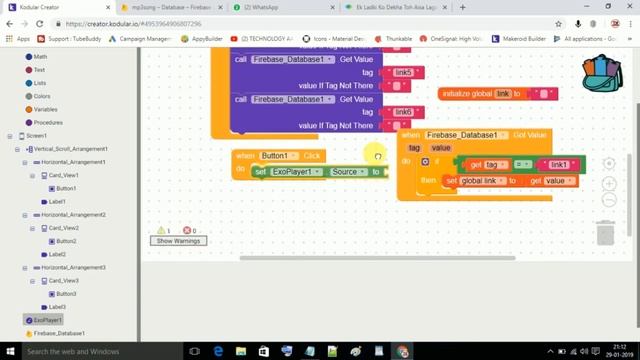This screenshot has height=360, width=640.
Task: Click the mutator gear on if block
Action: point(425,162)
